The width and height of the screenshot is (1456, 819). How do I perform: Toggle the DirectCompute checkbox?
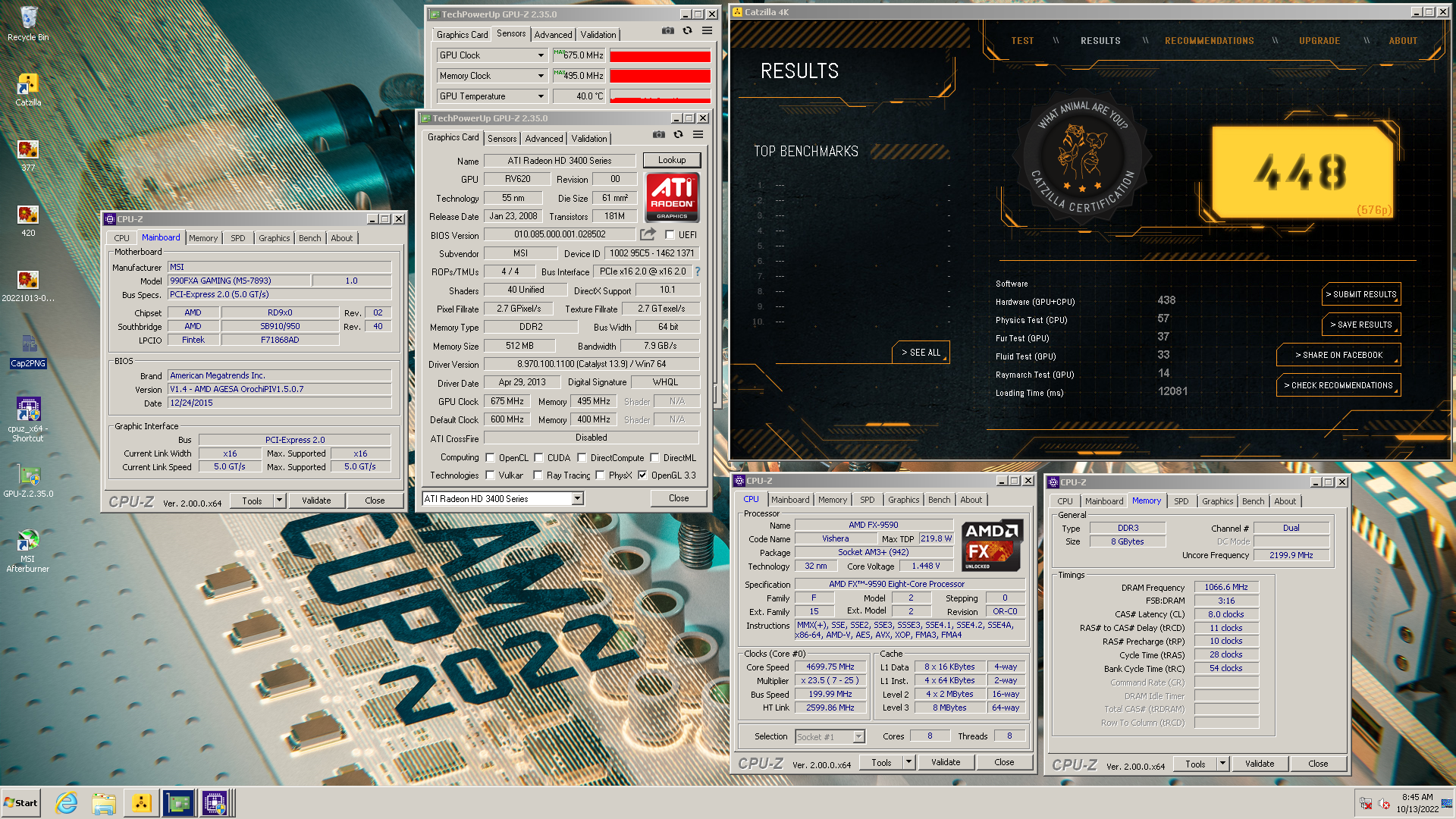[x=582, y=457]
